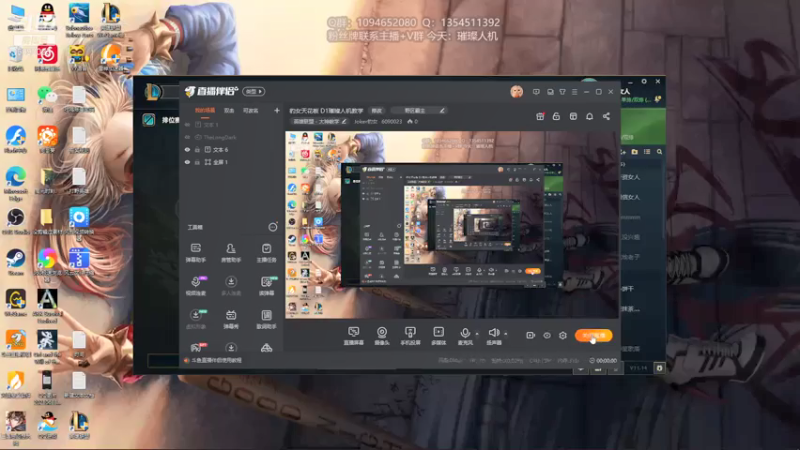The height and width of the screenshot is (450, 800).
Task: Select the 全屏 1 source row
Action: (232, 162)
